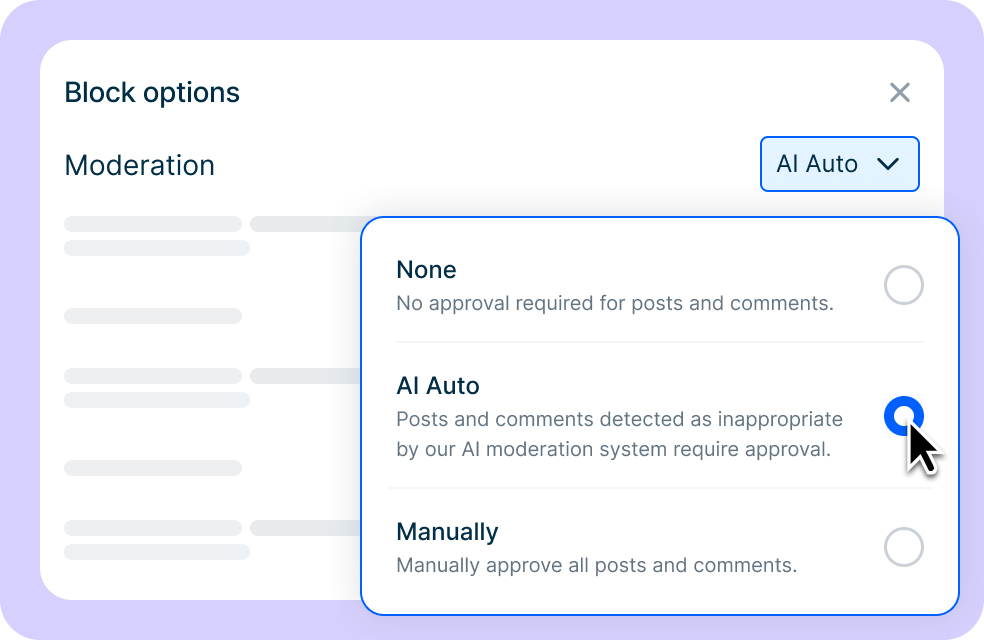Click the AI Auto option label

point(439,385)
